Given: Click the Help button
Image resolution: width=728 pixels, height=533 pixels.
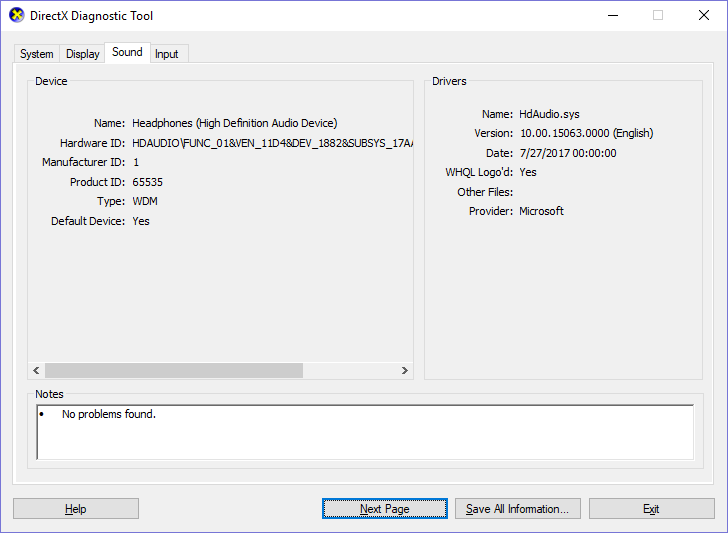Looking at the screenshot, I should (x=76, y=509).
